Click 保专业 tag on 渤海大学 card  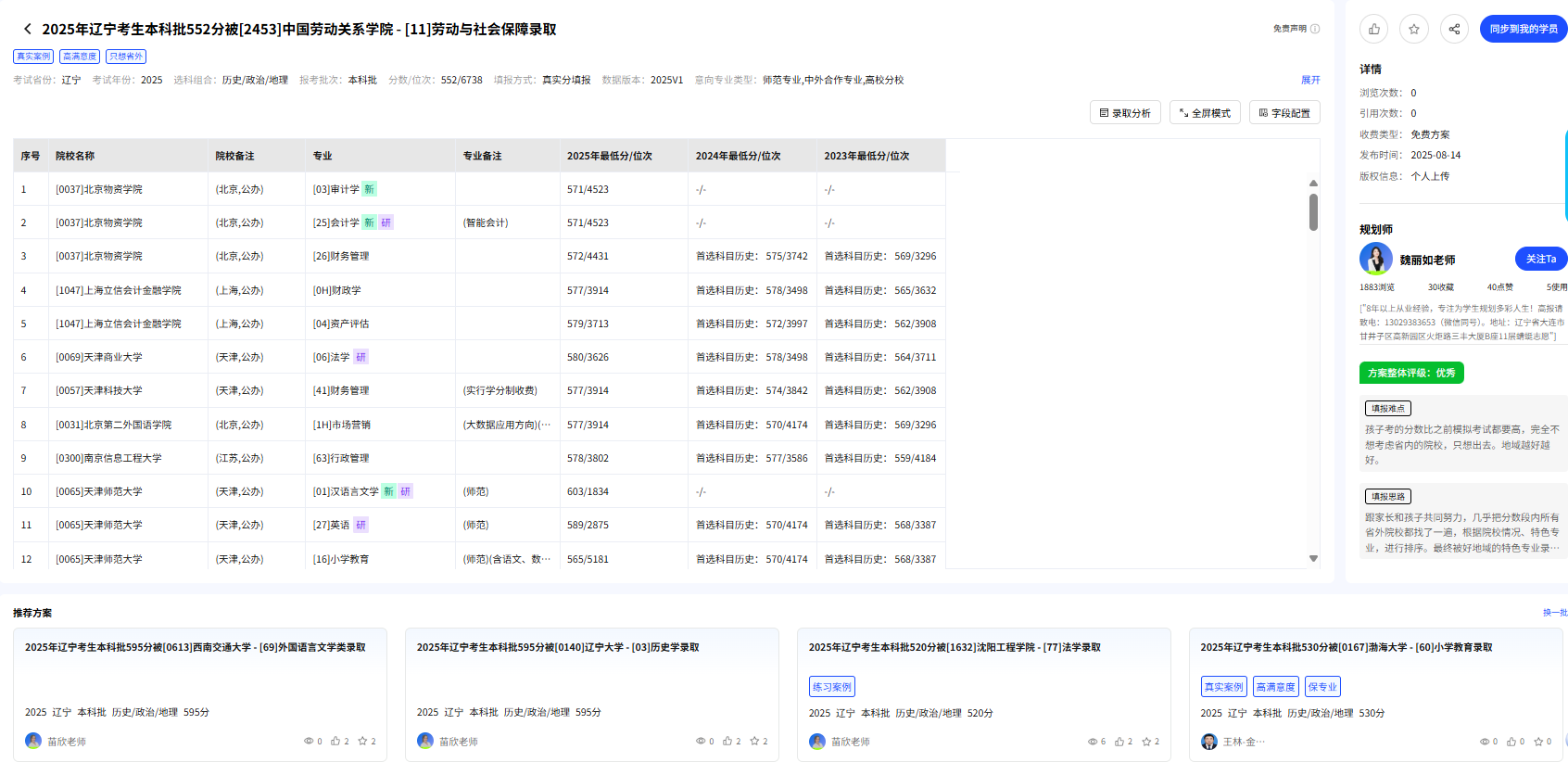coord(1322,687)
